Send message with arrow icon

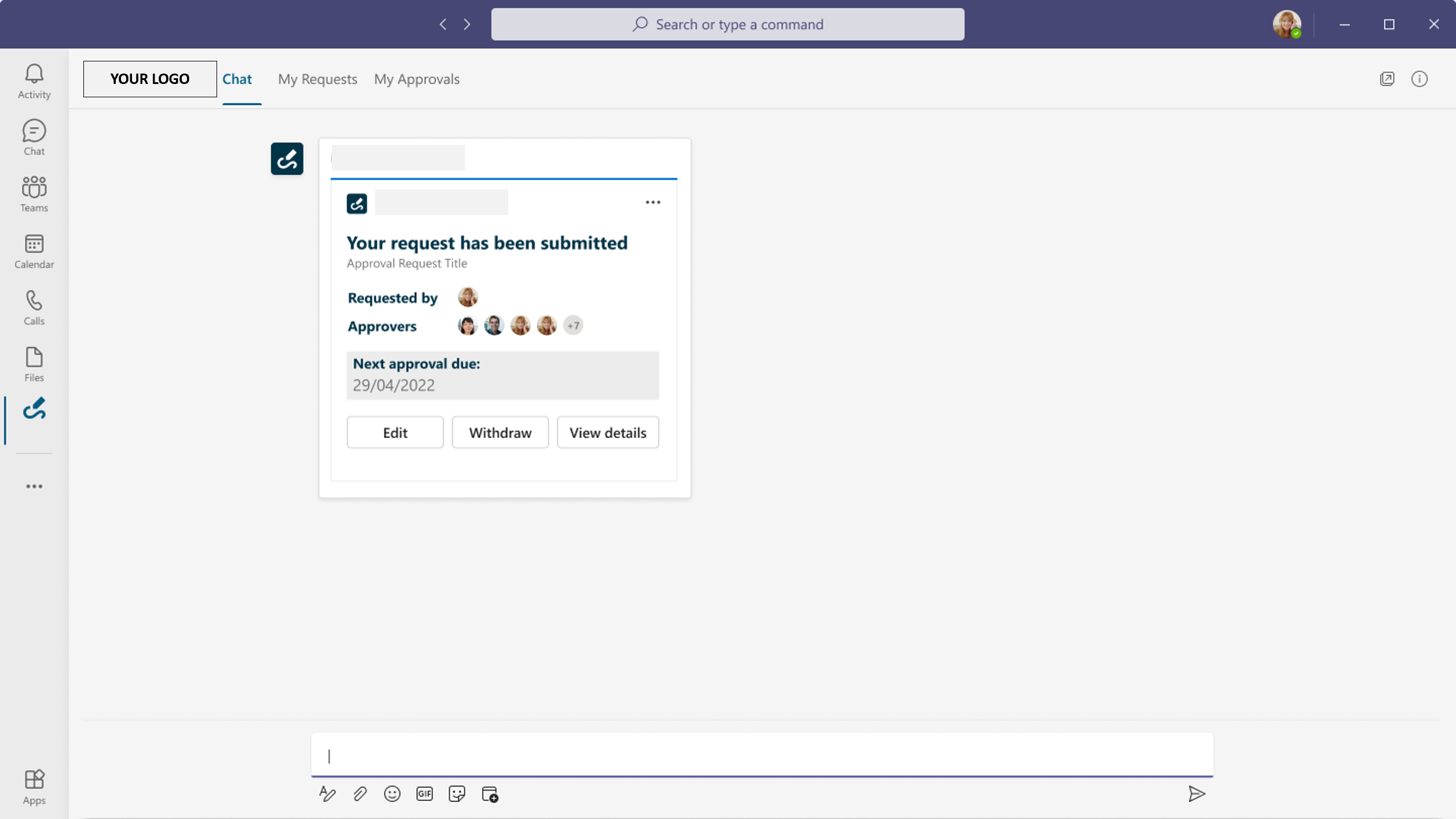[x=1196, y=794]
